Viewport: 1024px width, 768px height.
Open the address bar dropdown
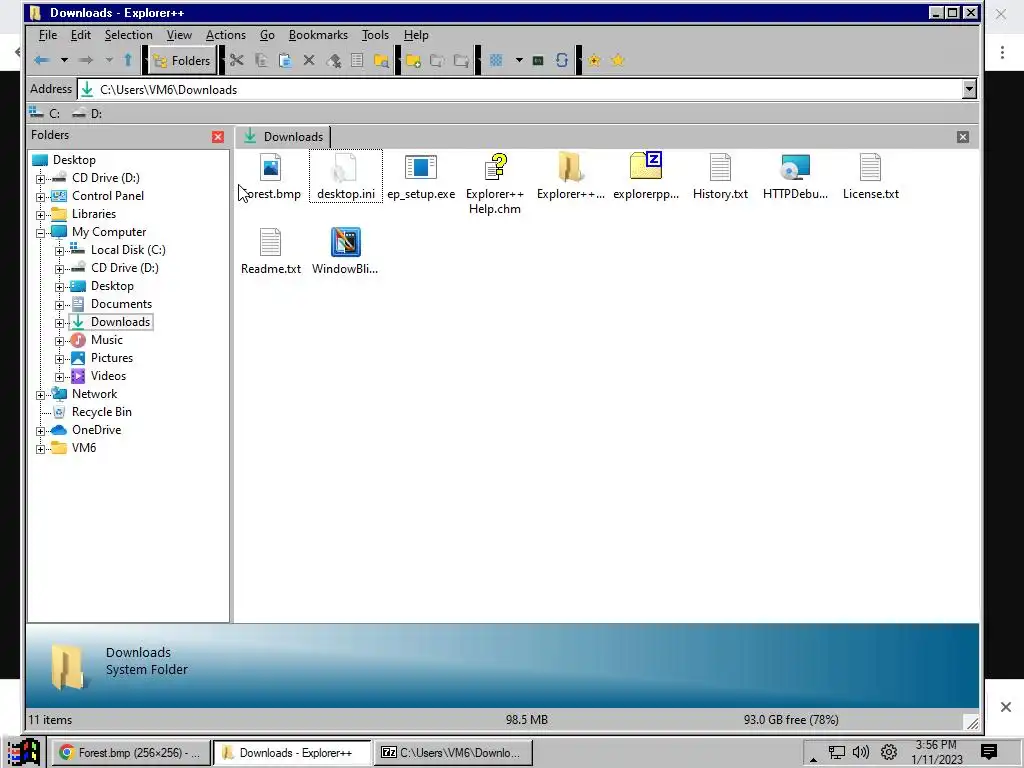(x=969, y=89)
